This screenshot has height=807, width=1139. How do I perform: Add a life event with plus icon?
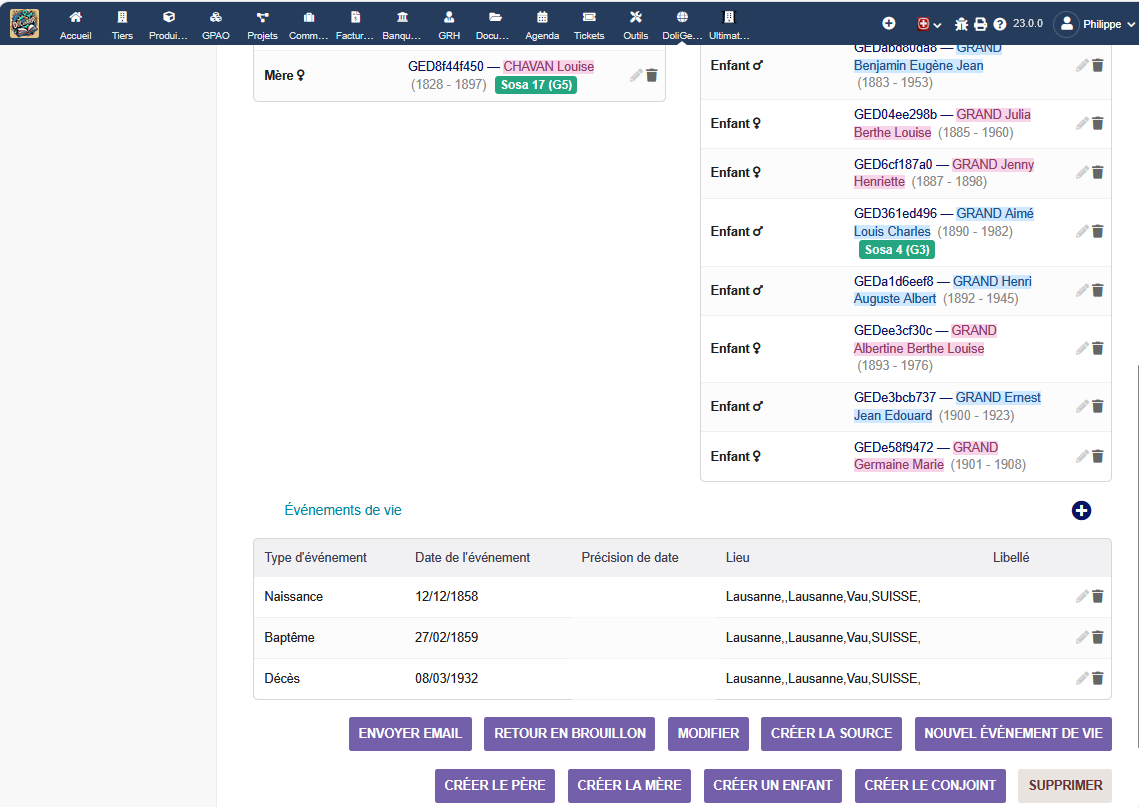click(1081, 511)
